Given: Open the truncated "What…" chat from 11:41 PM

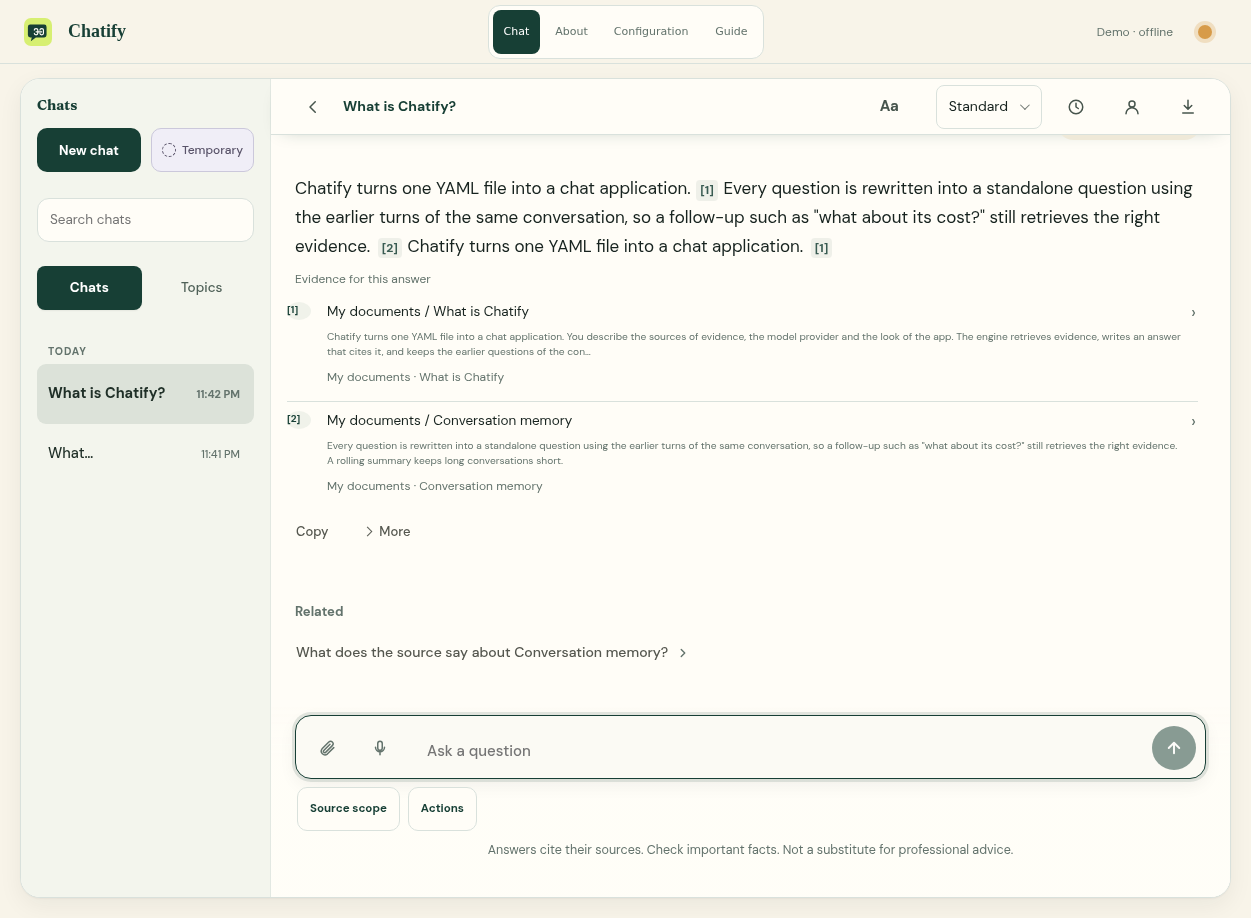Looking at the screenshot, I should click(x=145, y=454).
